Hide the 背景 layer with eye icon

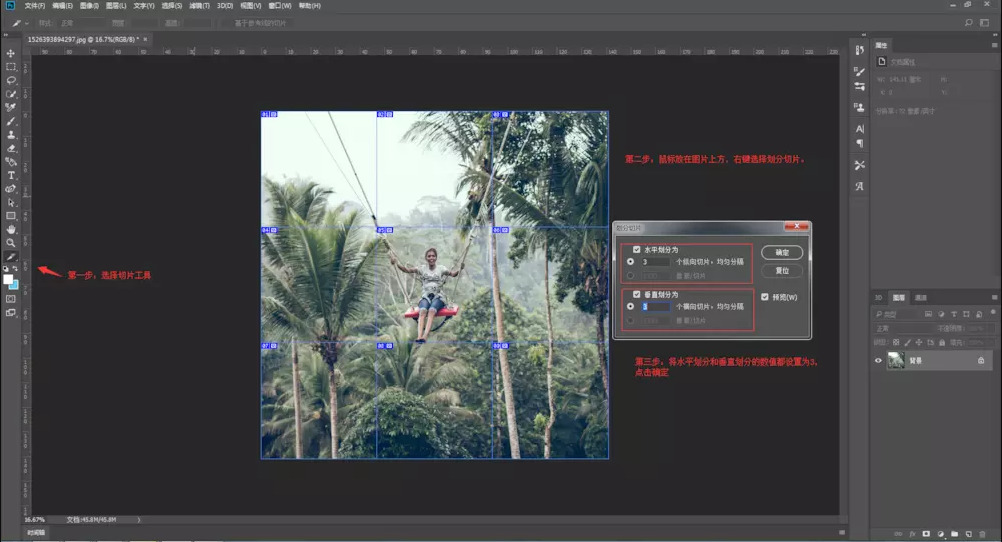(x=878, y=360)
